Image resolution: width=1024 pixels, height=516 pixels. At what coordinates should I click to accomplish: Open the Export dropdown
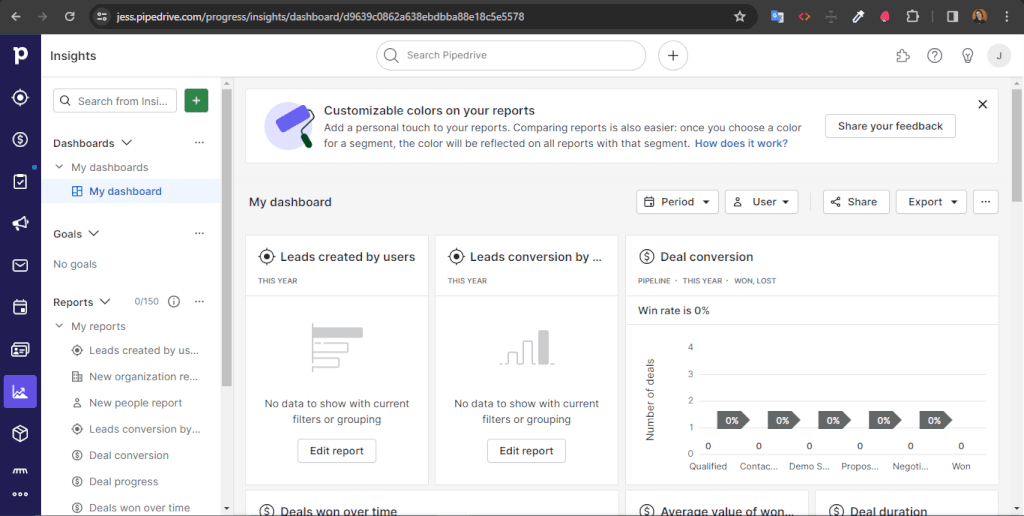pyautogui.click(x=931, y=202)
